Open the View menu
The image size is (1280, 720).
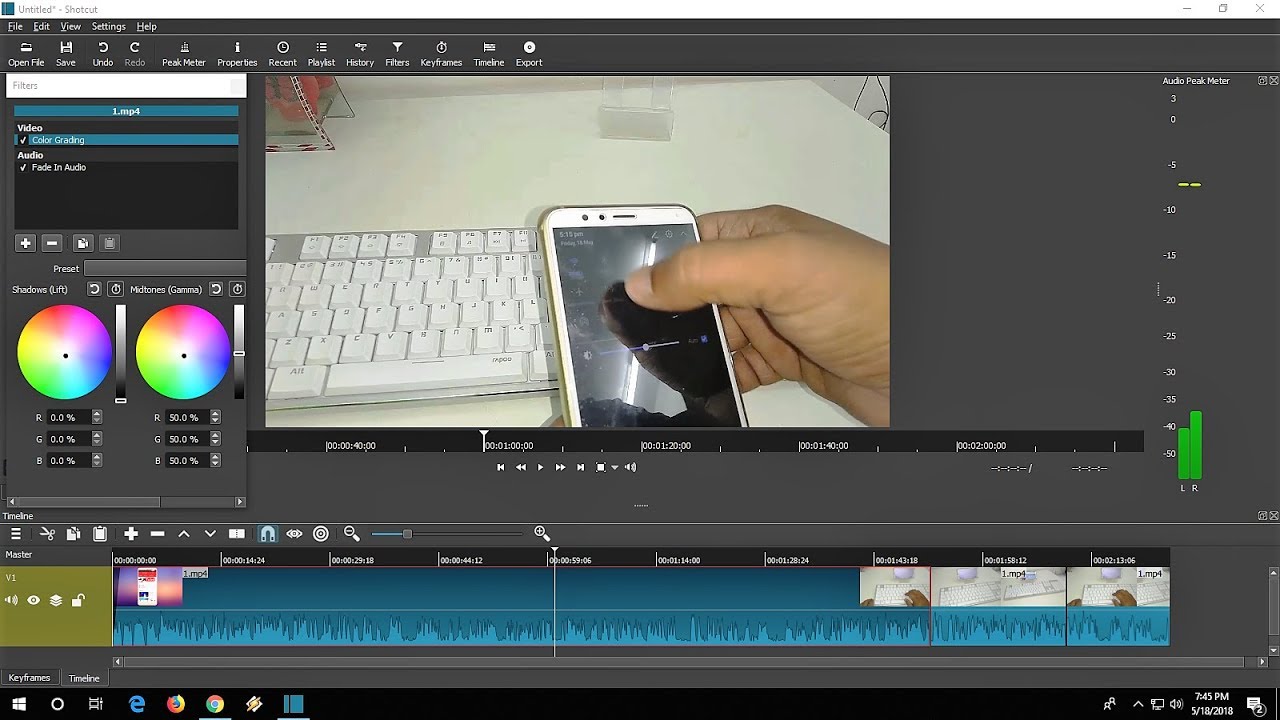click(x=70, y=27)
